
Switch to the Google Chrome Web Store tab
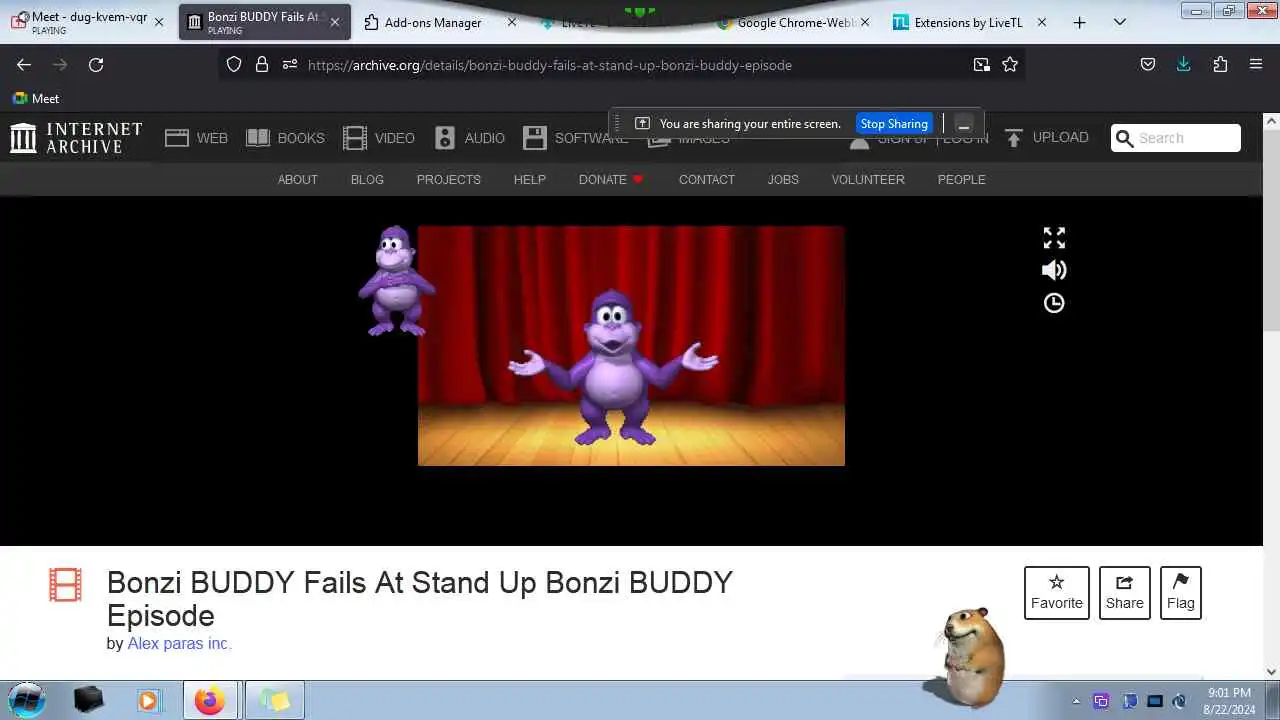click(795, 22)
